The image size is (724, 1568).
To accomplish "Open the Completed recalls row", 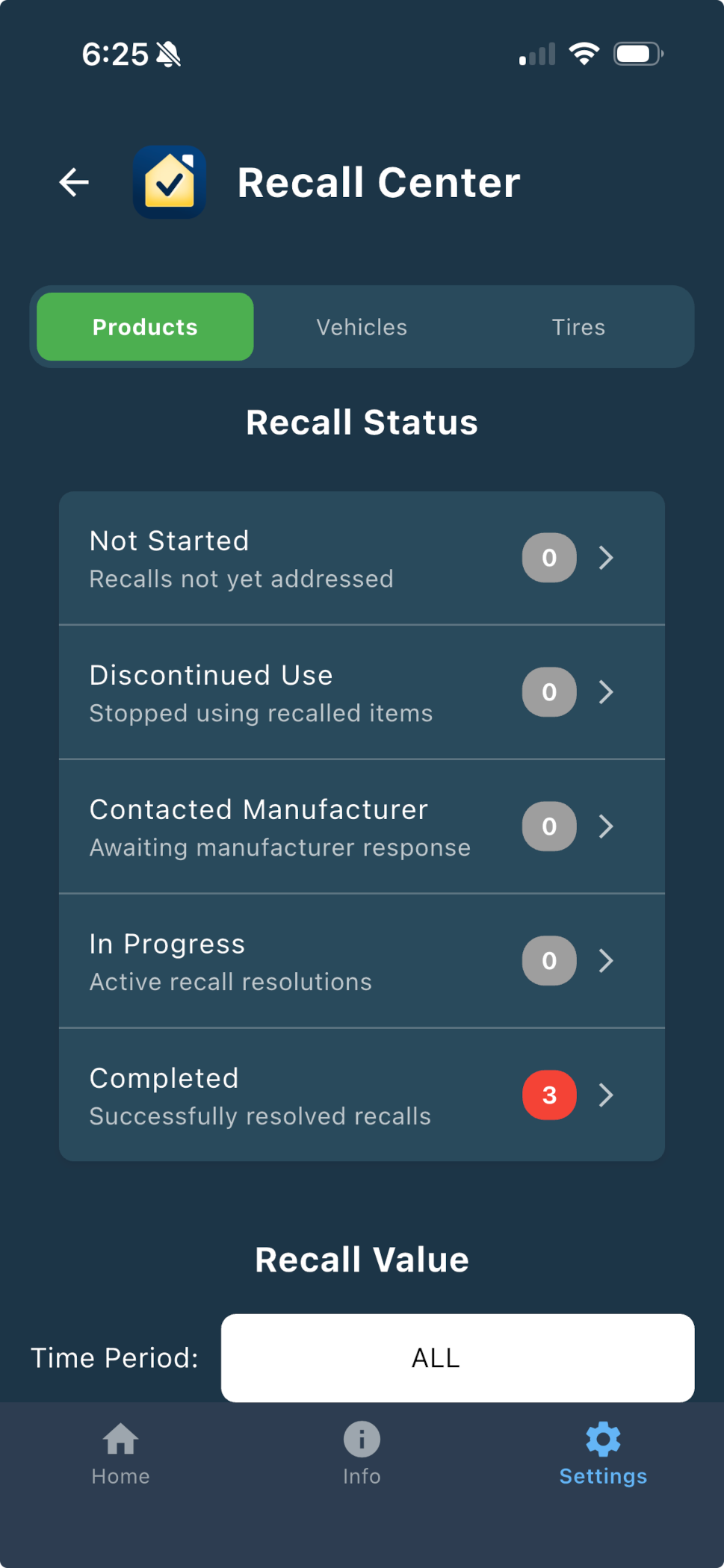I will point(299,1095).
